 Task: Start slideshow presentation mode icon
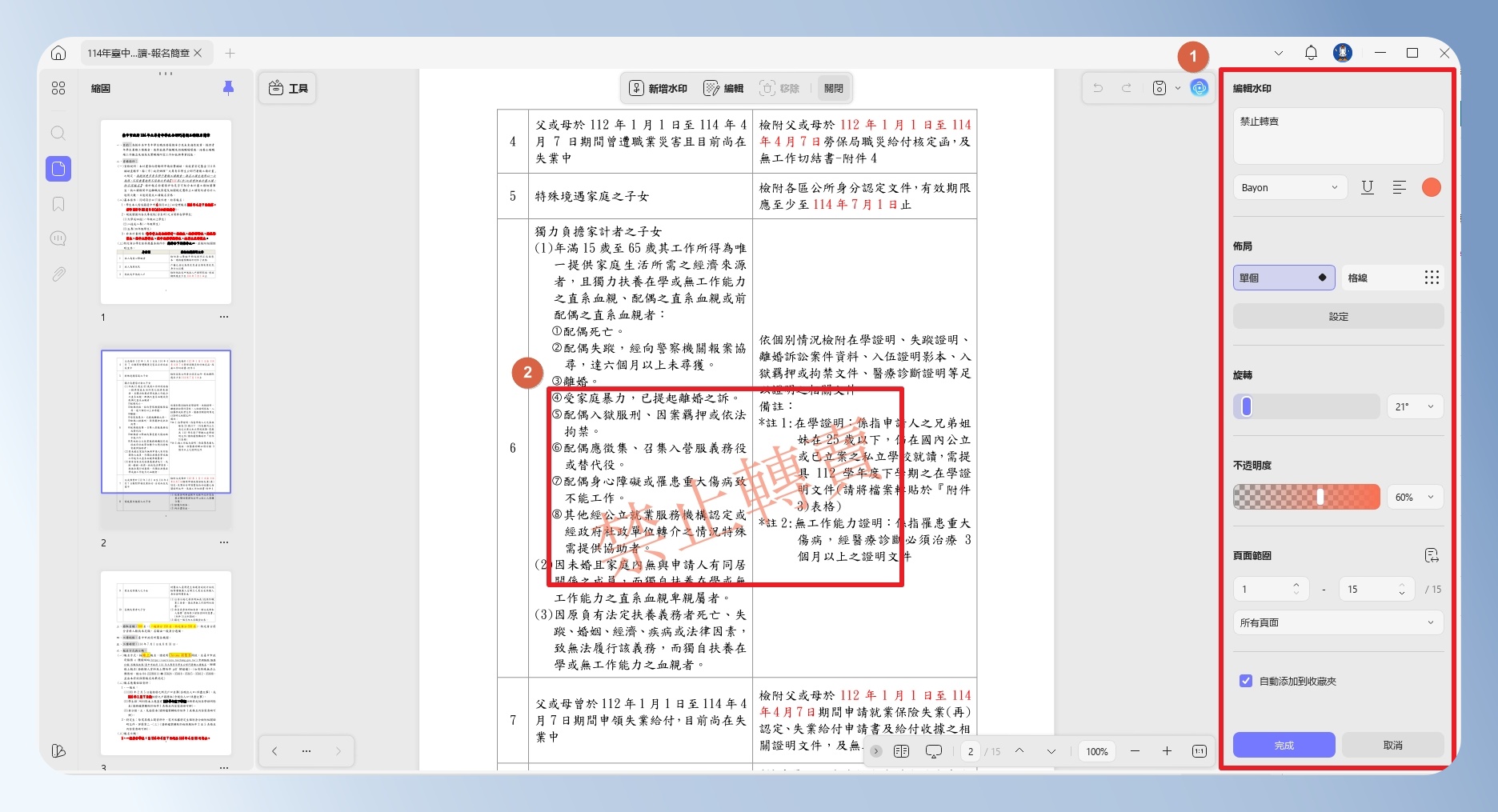coord(933,751)
